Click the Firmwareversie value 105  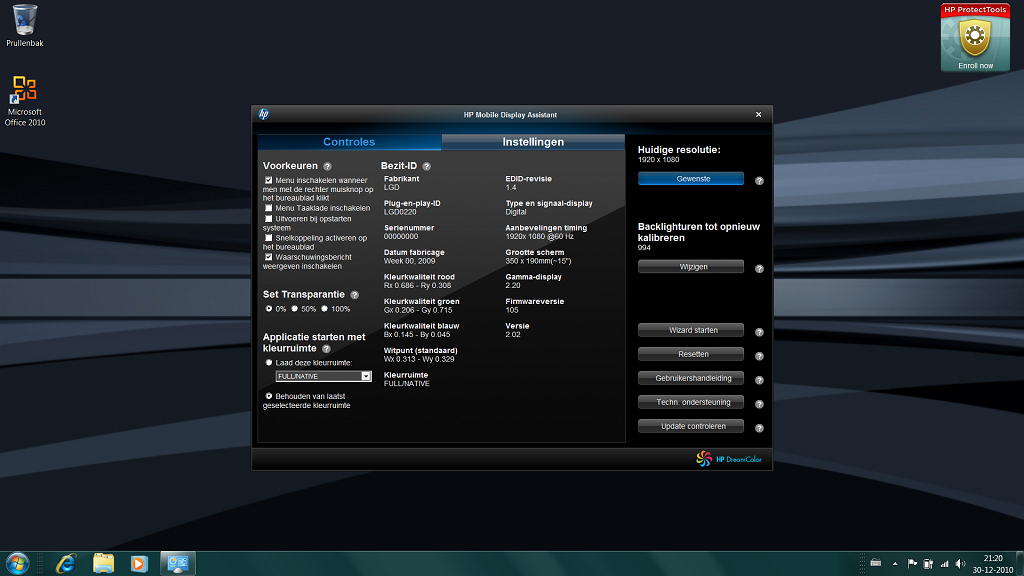[x=511, y=310]
